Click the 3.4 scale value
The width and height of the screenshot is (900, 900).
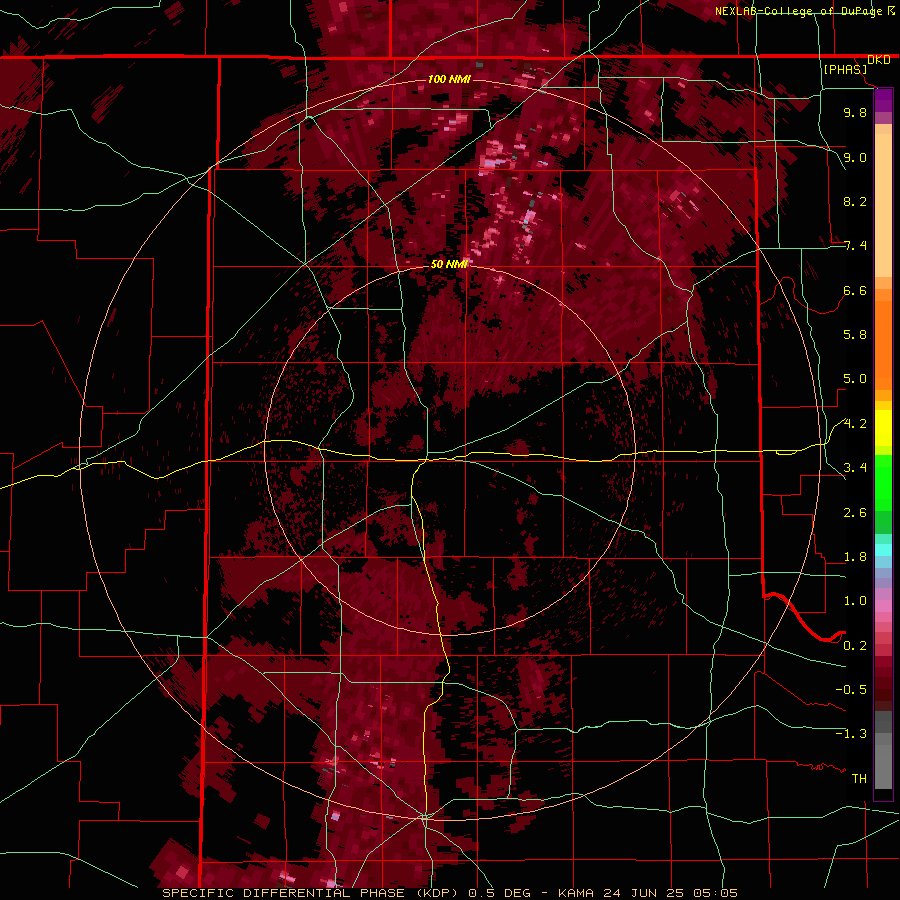tap(855, 468)
